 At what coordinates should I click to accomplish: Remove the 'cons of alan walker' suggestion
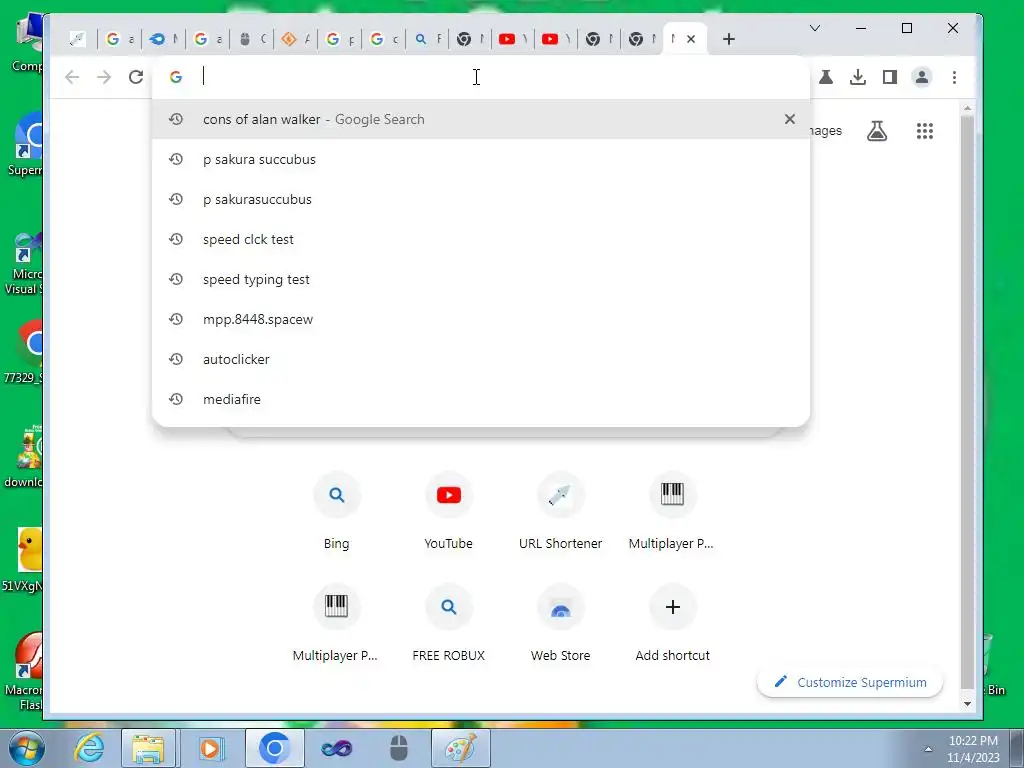pos(790,119)
